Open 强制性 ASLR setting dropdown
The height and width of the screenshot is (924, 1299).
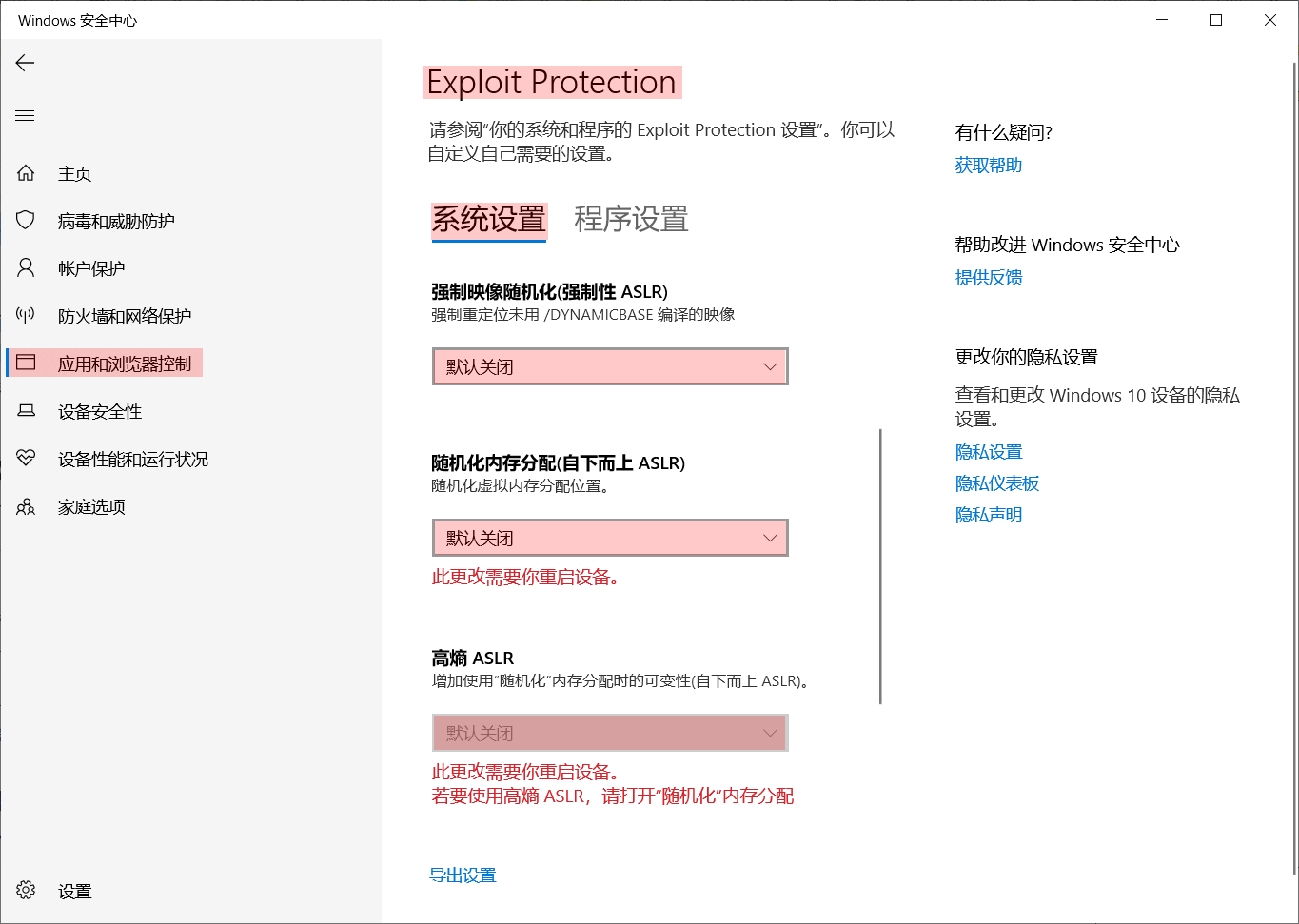coord(610,366)
